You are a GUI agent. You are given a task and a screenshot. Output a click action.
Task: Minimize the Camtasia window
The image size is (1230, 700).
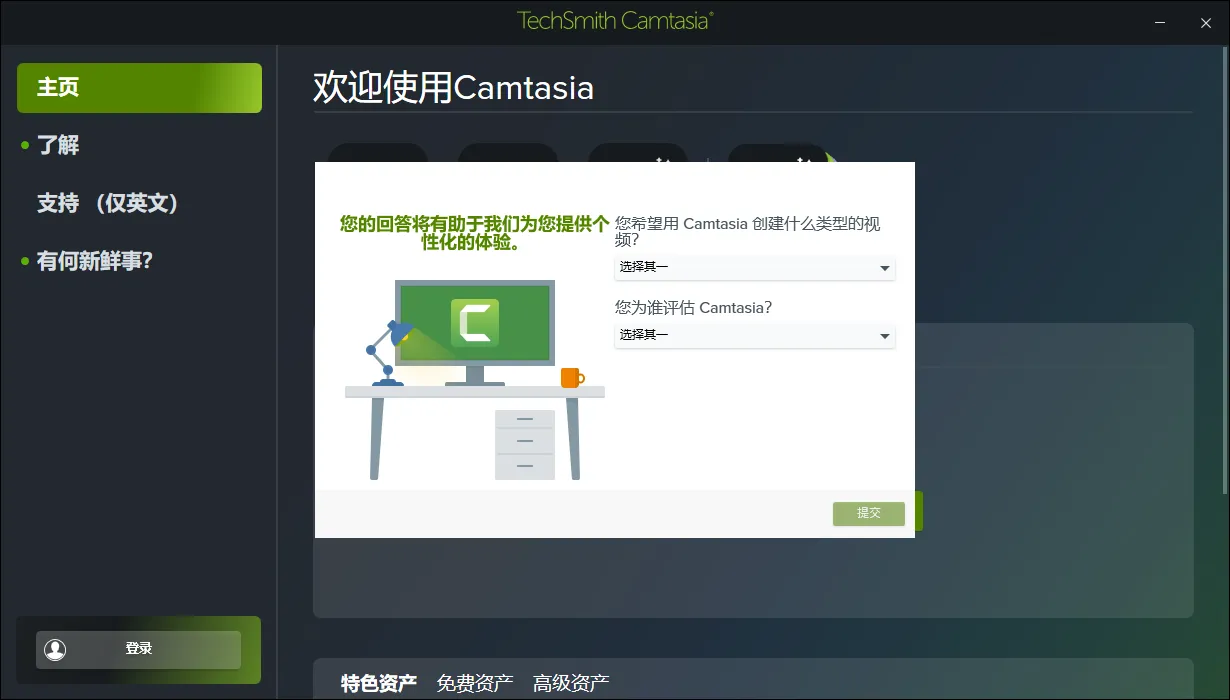coord(1160,22)
